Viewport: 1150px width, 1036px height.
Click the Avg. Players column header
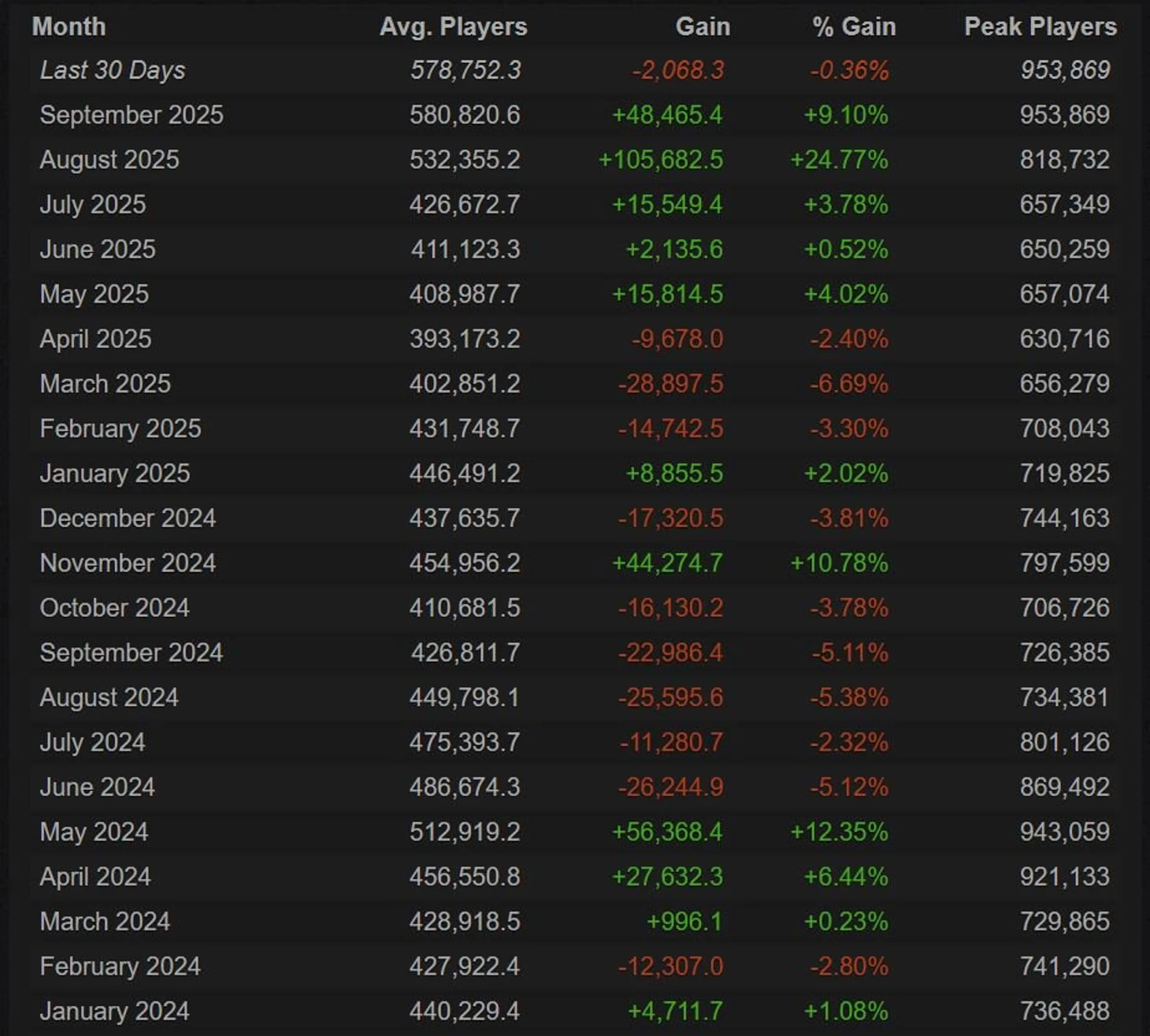point(453,27)
